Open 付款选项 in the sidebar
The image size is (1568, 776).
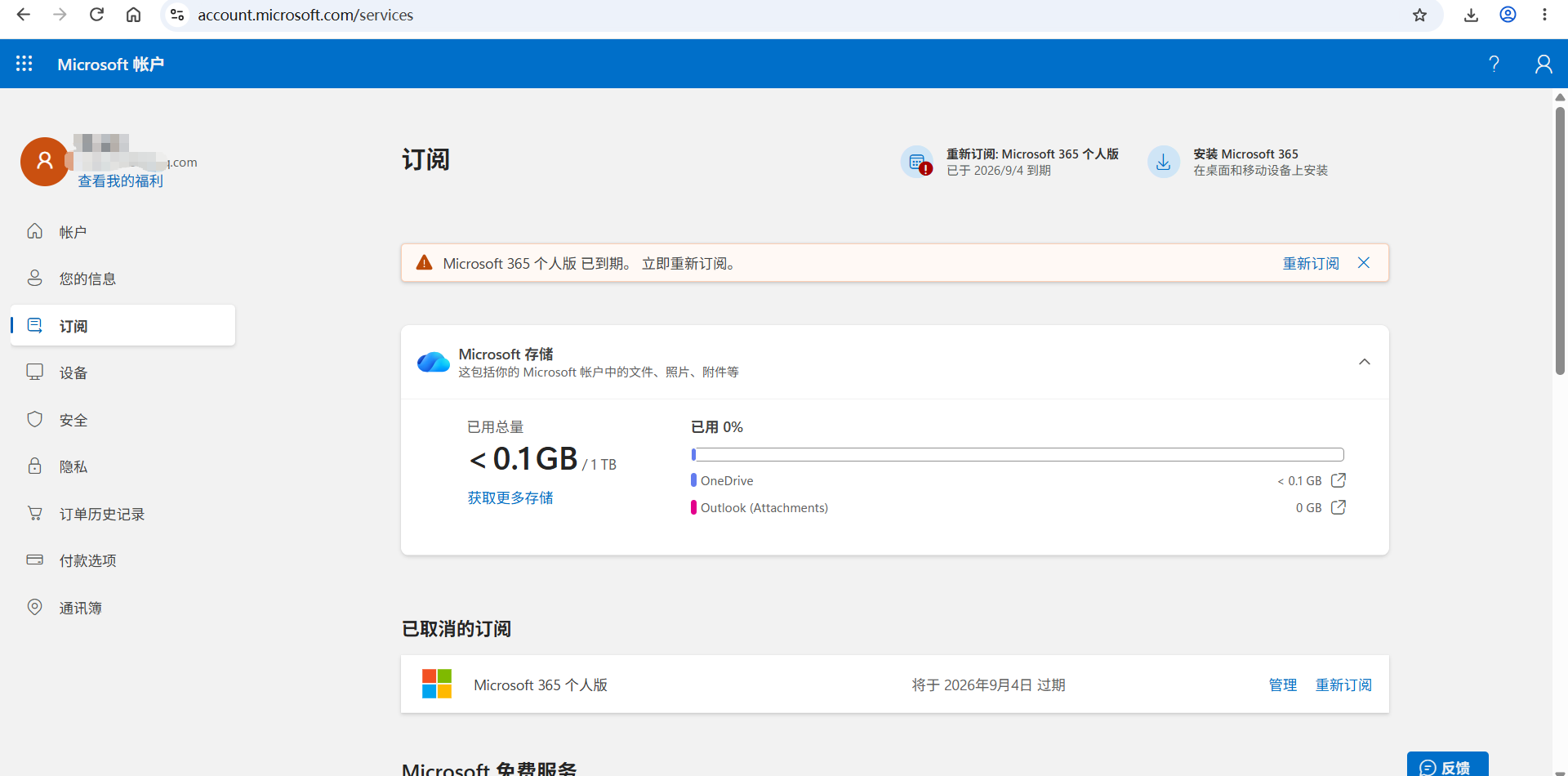point(122,560)
